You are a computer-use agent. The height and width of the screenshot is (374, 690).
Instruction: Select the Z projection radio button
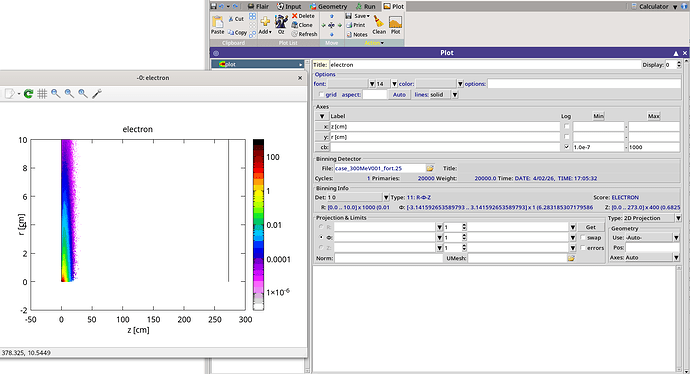pos(321,248)
